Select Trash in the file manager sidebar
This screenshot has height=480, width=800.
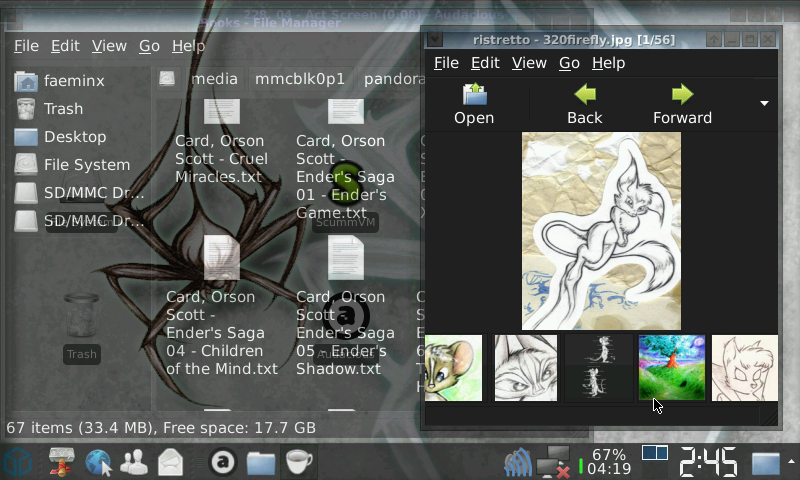coord(63,108)
